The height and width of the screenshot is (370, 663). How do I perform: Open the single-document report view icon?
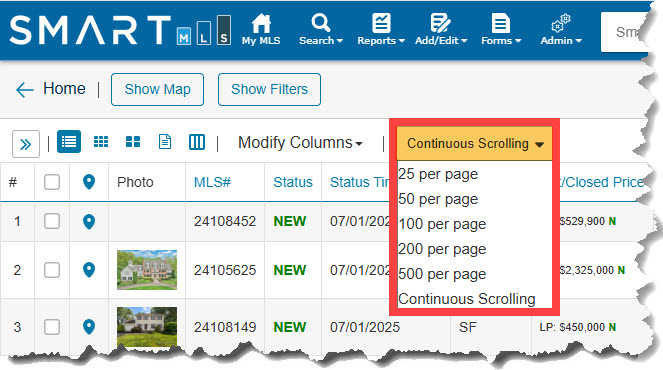click(165, 142)
